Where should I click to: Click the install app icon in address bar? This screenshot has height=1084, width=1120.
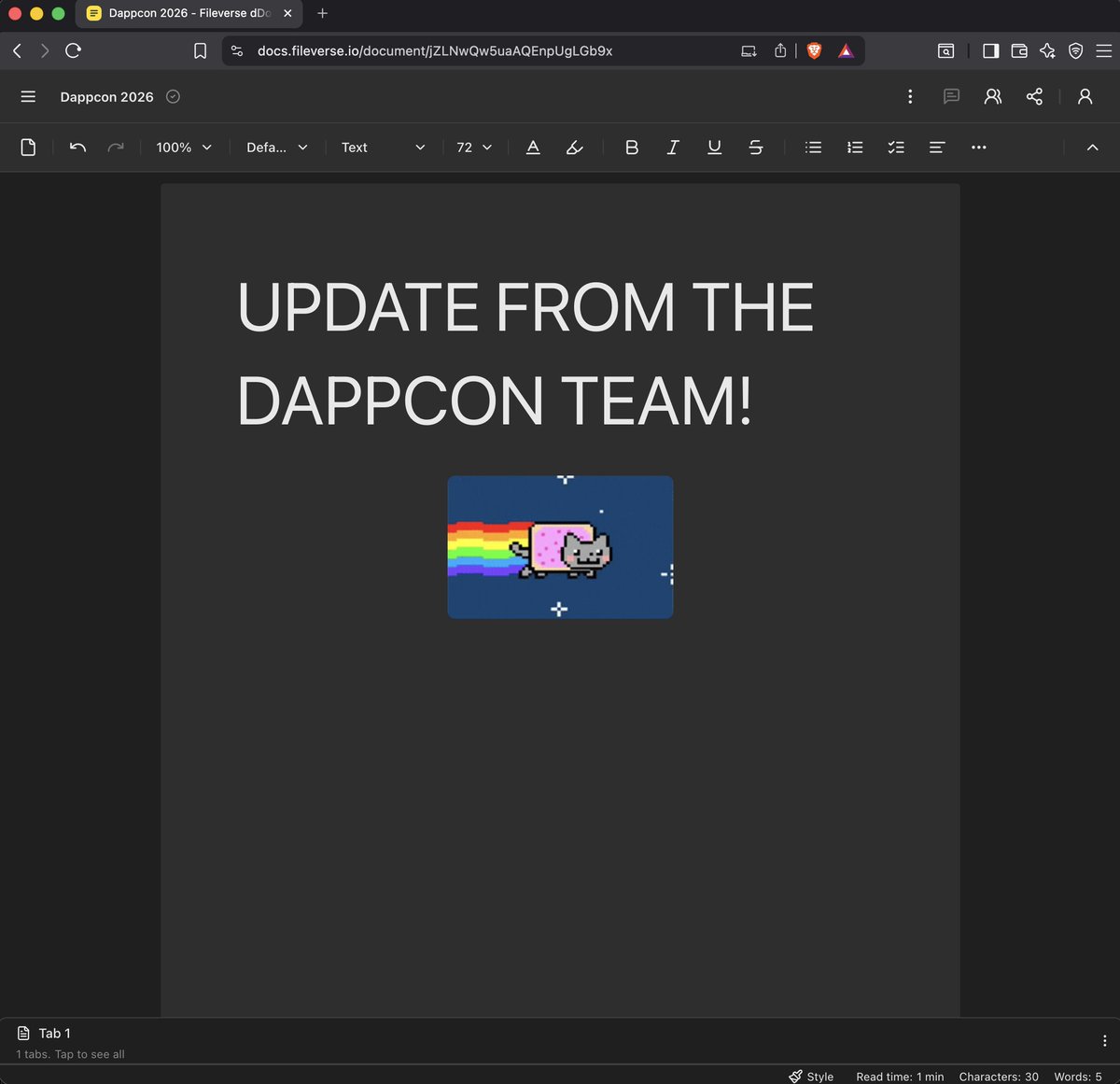(x=749, y=50)
